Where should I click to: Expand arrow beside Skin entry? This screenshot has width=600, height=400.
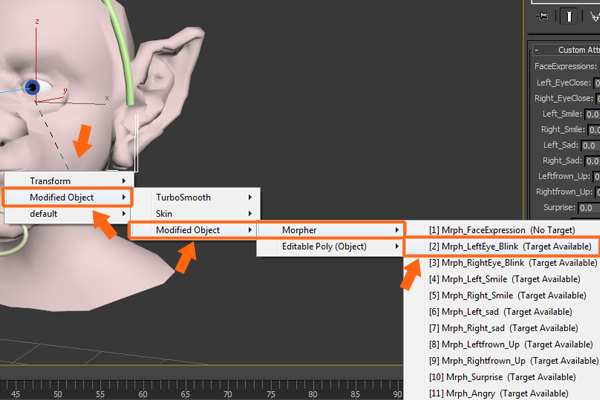(x=250, y=214)
